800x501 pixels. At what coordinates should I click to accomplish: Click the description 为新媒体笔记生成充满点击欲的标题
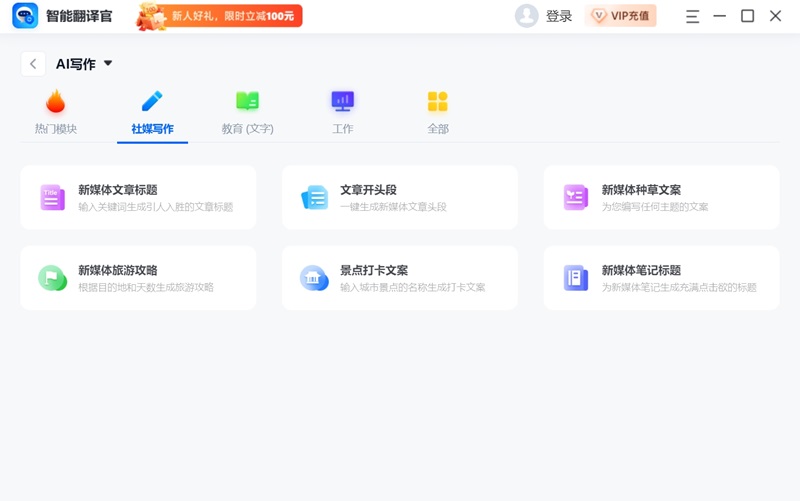(x=679, y=287)
